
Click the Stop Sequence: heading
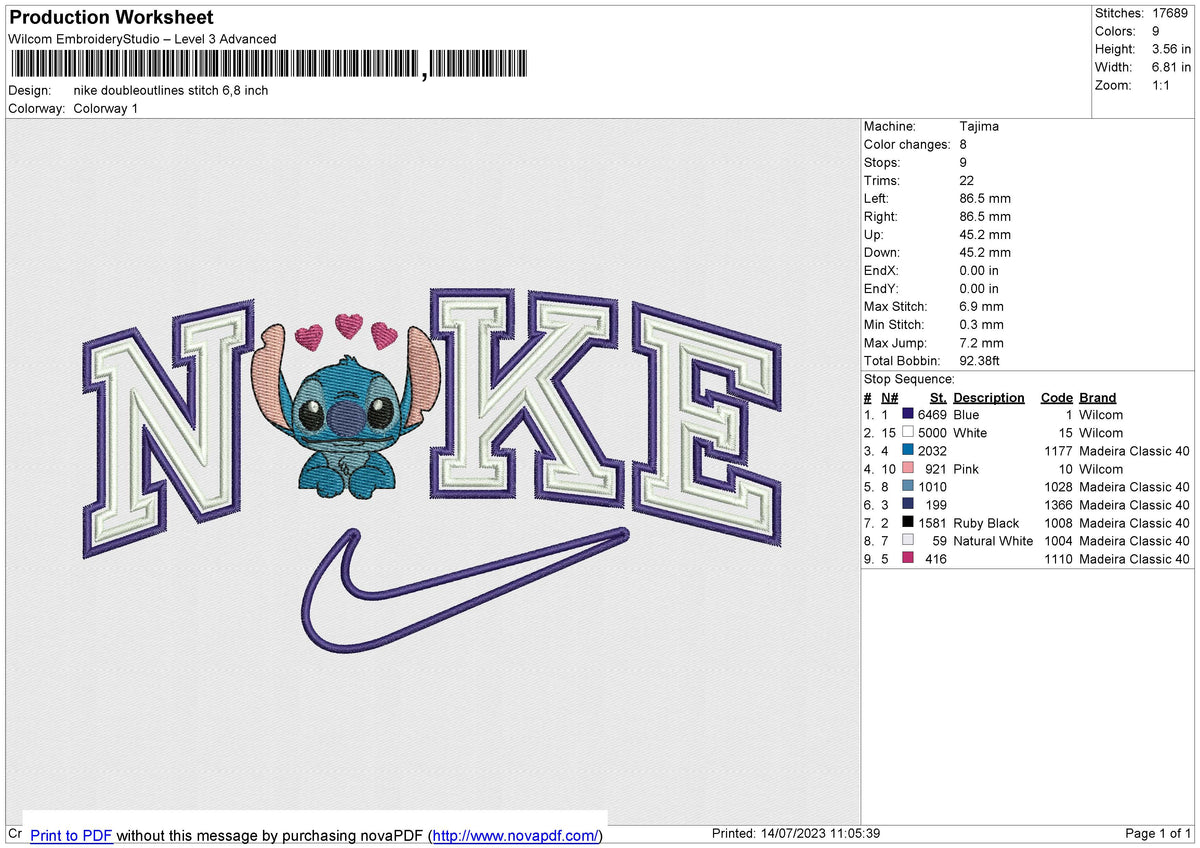click(x=909, y=379)
